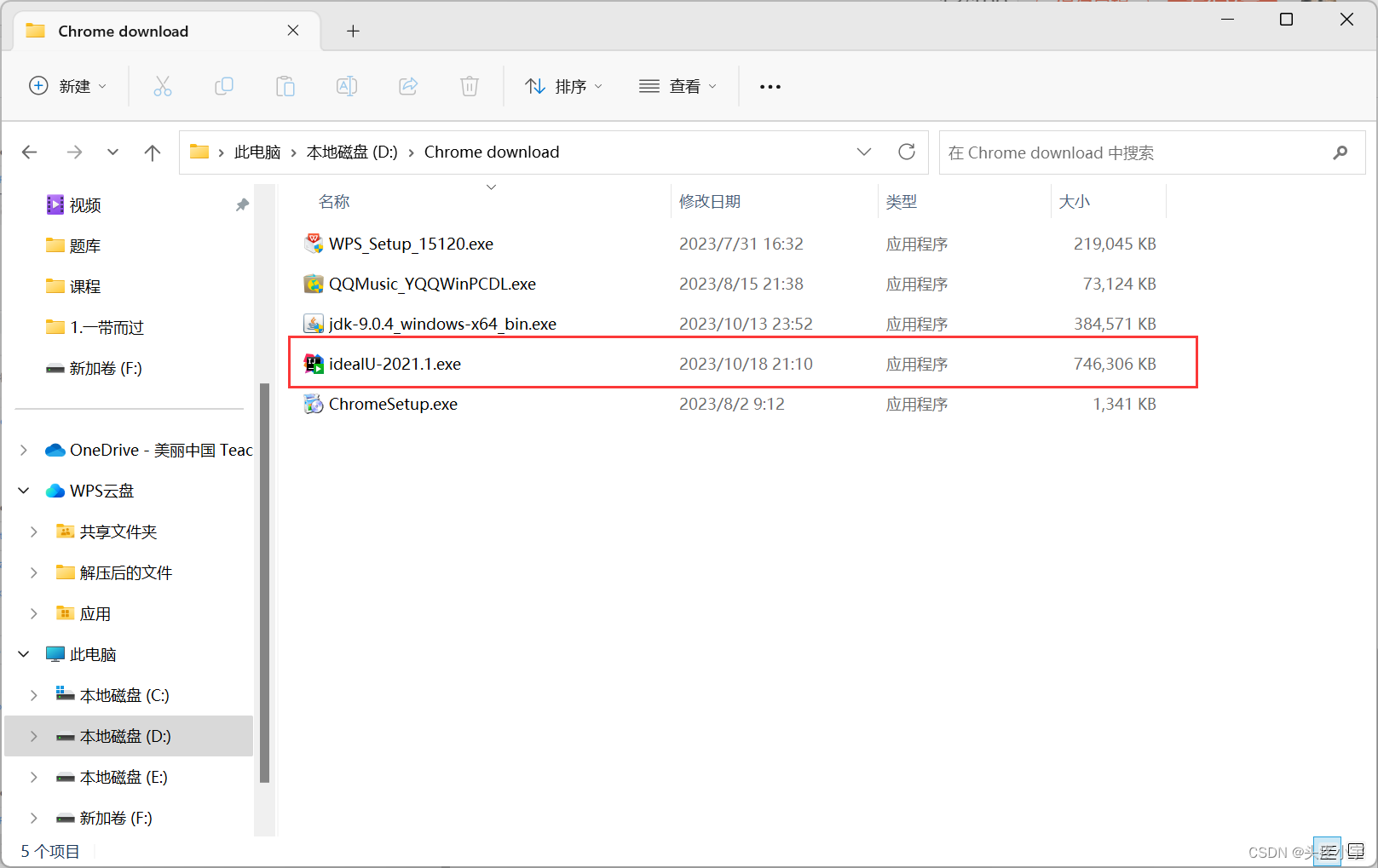Open the 查看 view dropdown
The image size is (1378, 868).
[x=678, y=86]
